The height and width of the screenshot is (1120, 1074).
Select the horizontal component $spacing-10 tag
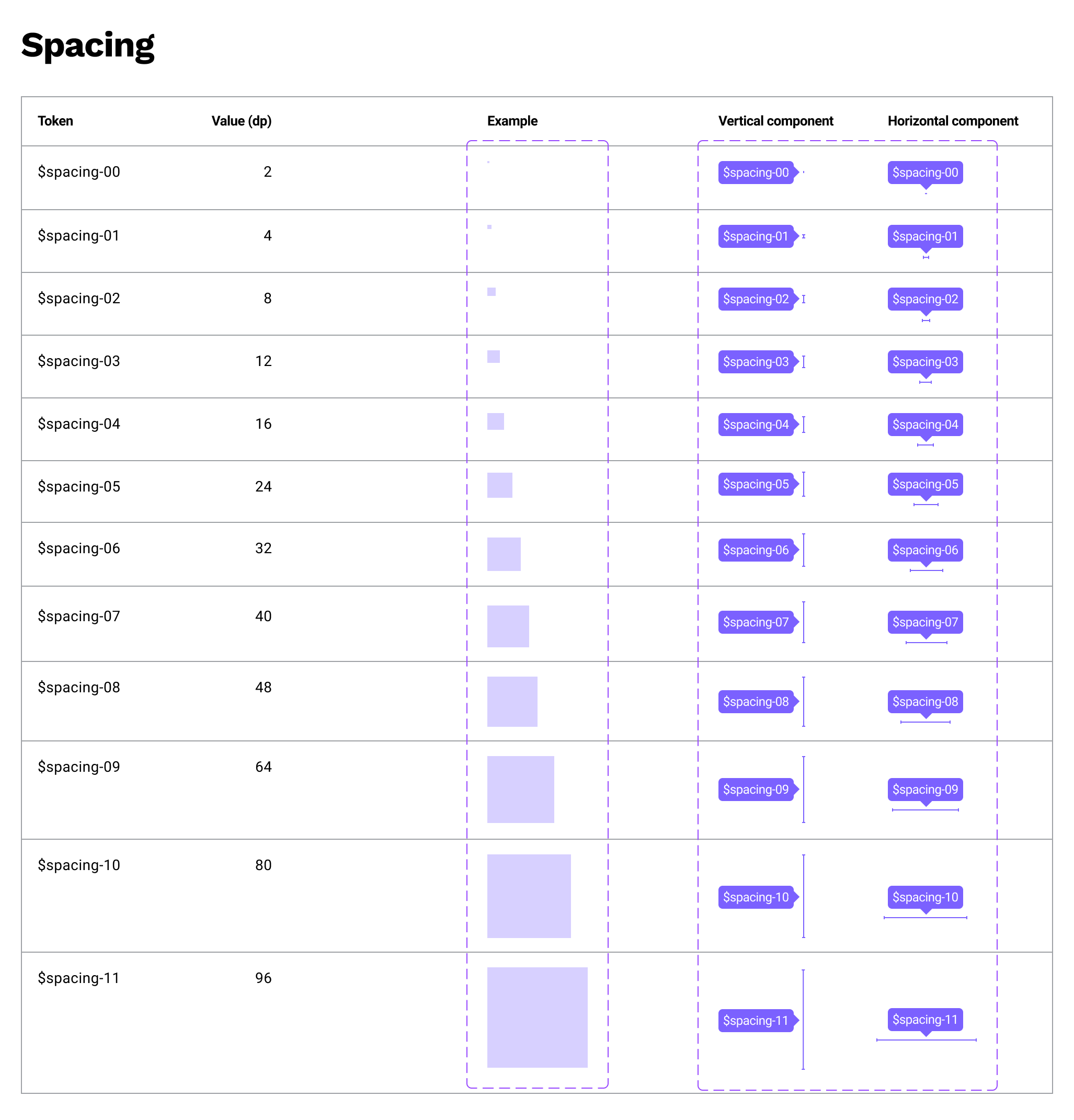tap(924, 897)
